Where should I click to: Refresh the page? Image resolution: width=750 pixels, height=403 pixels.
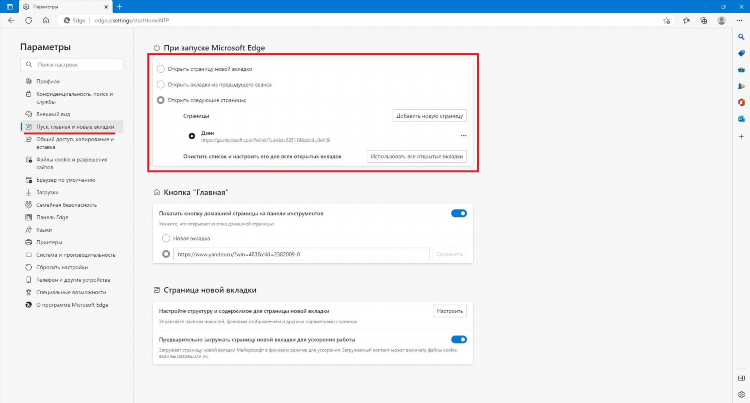click(29, 21)
